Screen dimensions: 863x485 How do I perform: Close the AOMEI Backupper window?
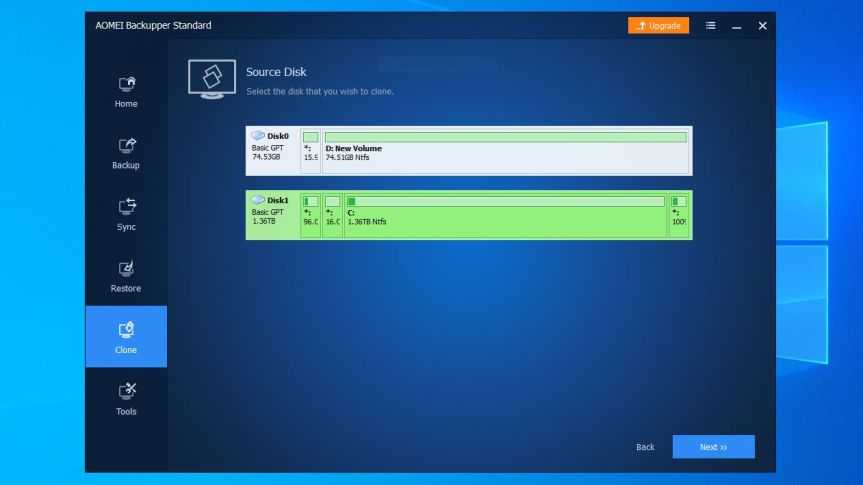coord(762,26)
